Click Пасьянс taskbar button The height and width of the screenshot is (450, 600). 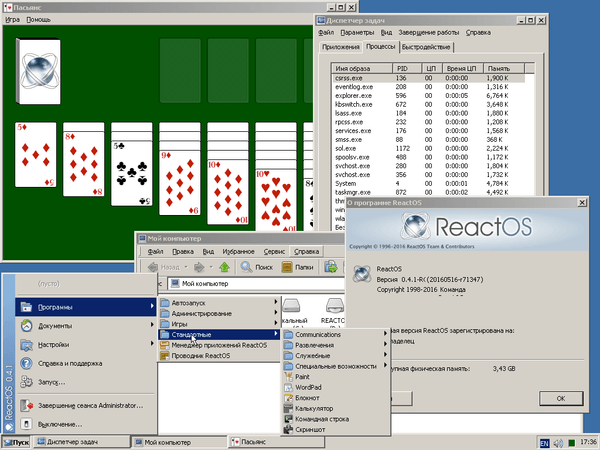click(277, 442)
